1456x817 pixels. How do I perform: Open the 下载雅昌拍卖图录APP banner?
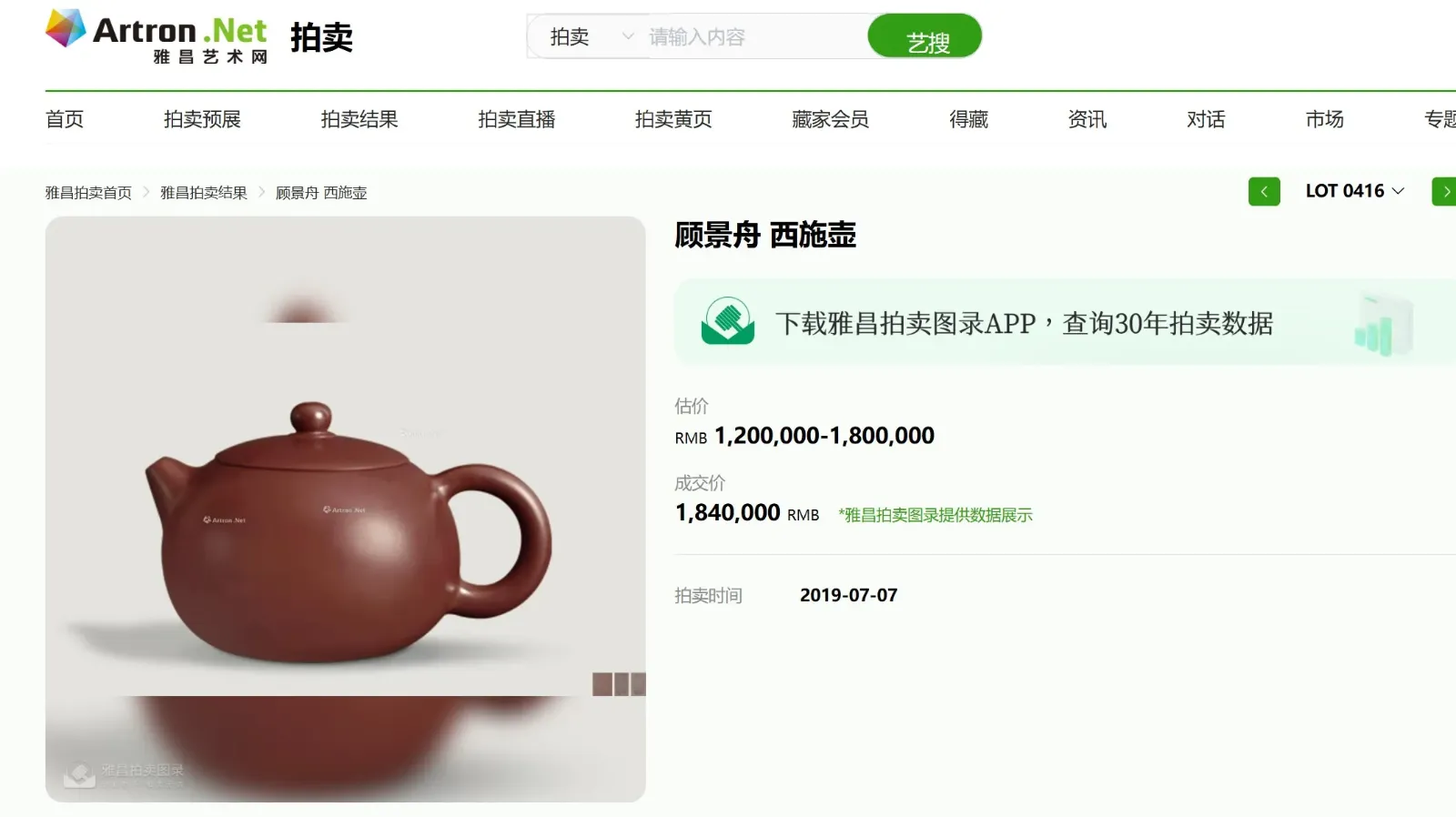coord(1065,323)
